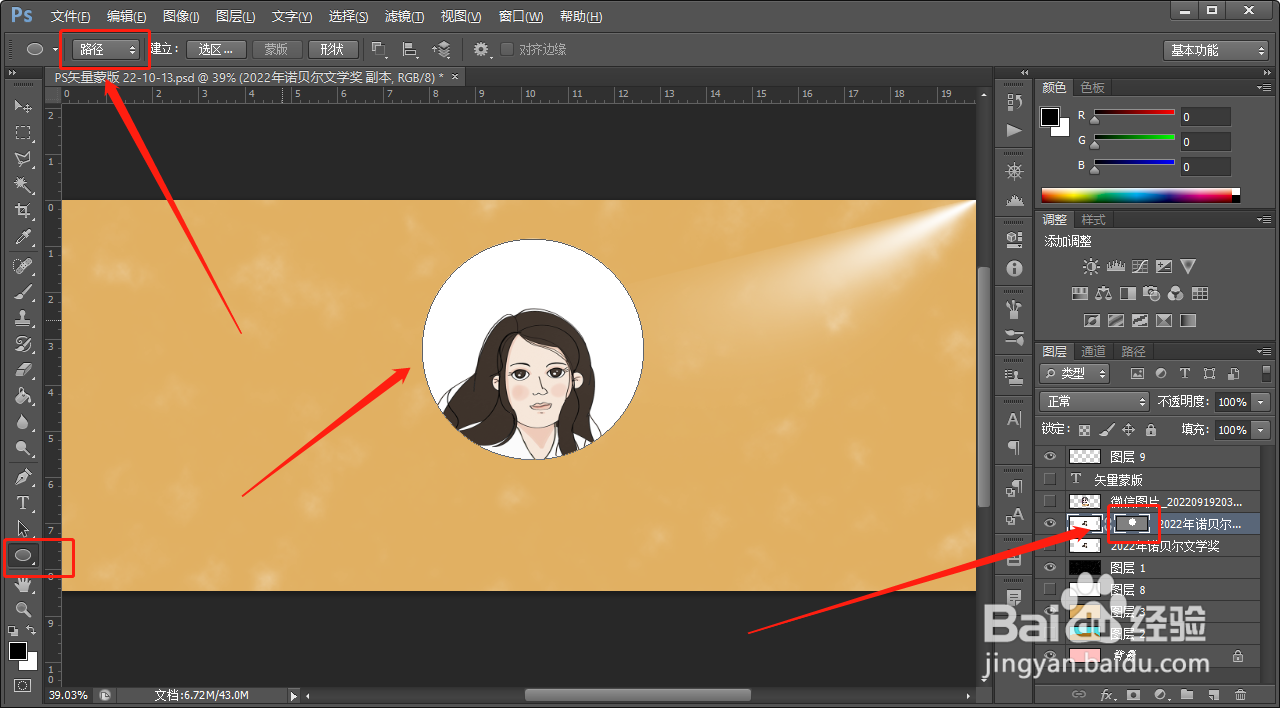Select the Hand tool
Viewport: 1280px width, 708px height.
coord(23,585)
